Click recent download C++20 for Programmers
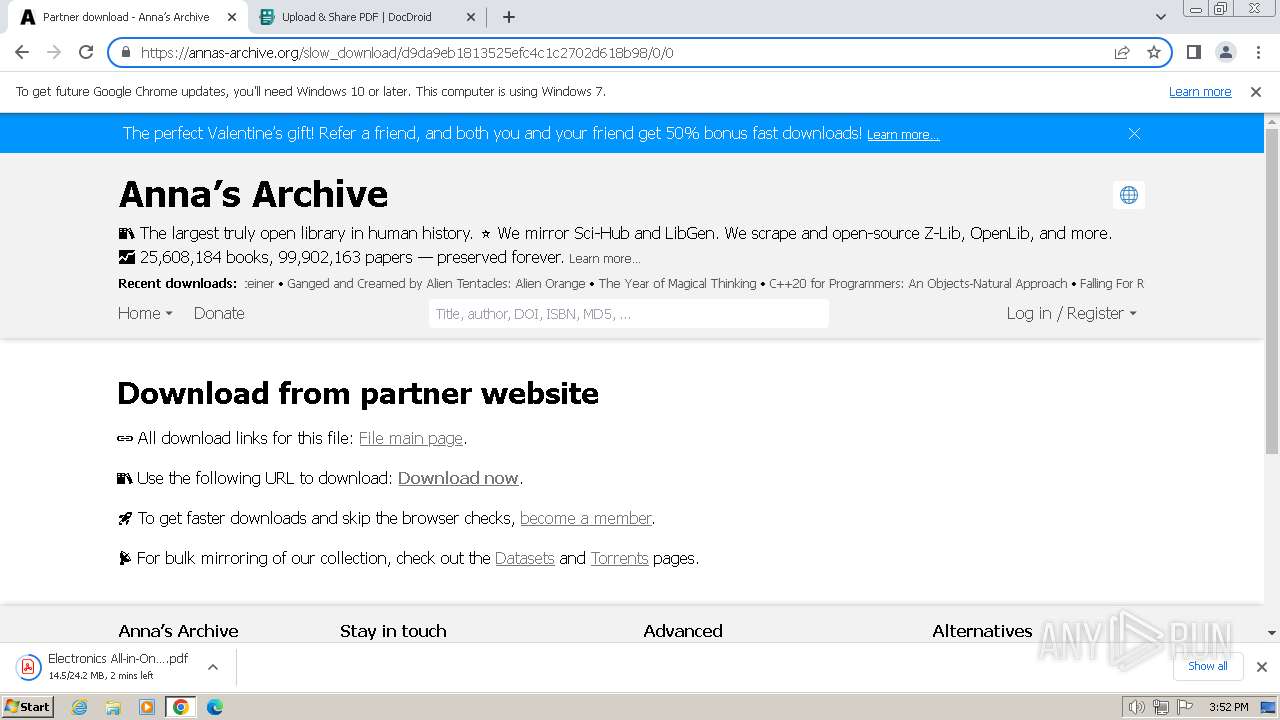Viewport: 1280px width, 720px height. coord(918,284)
